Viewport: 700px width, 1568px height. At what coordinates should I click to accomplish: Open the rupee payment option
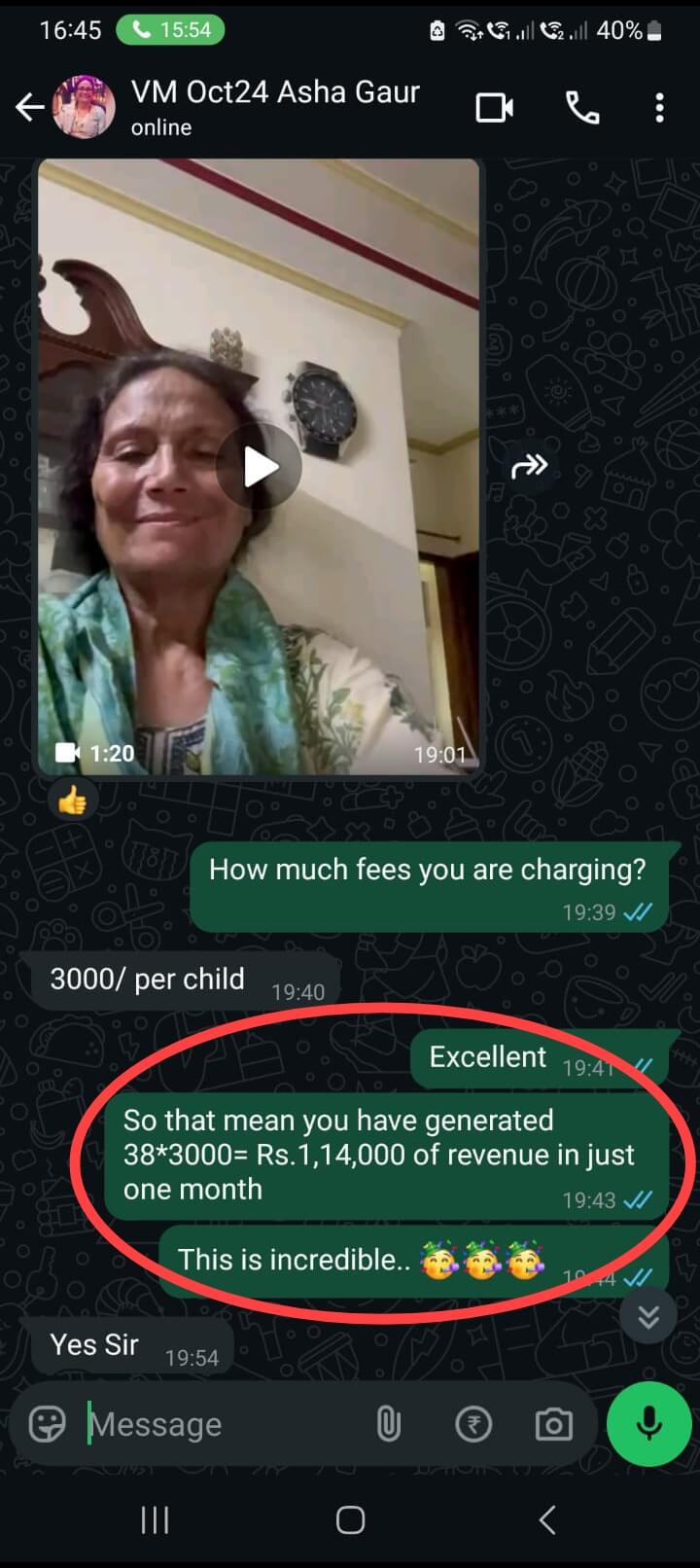coord(473,1424)
